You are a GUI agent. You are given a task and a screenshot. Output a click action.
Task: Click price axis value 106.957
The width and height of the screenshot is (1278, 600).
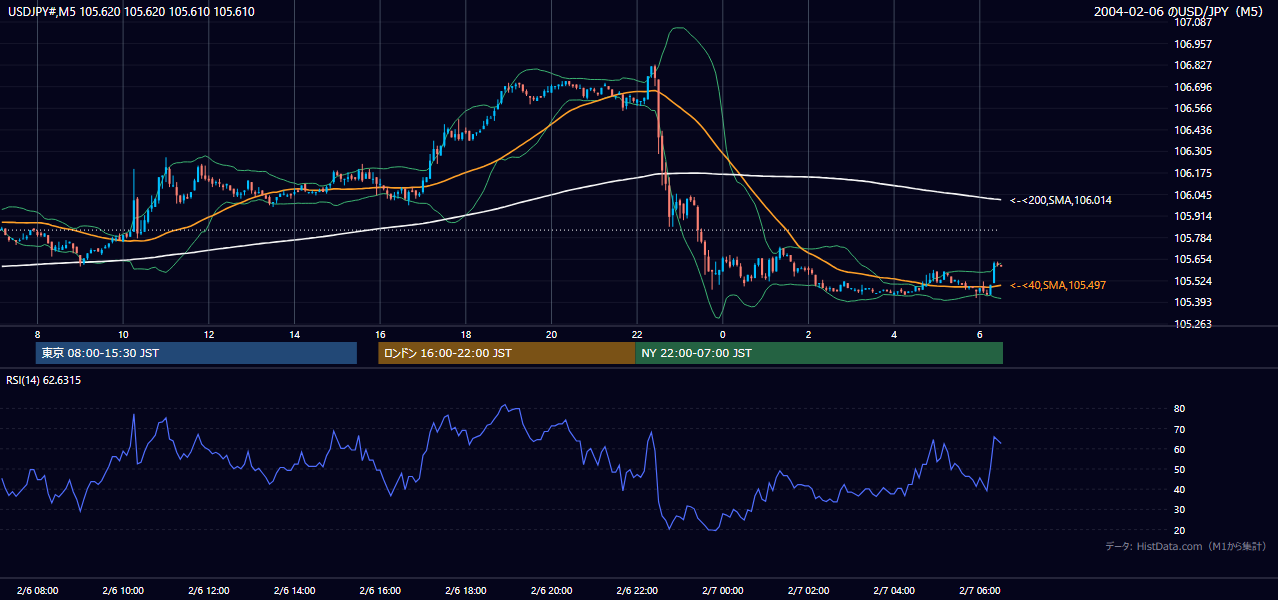click(x=1192, y=44)
